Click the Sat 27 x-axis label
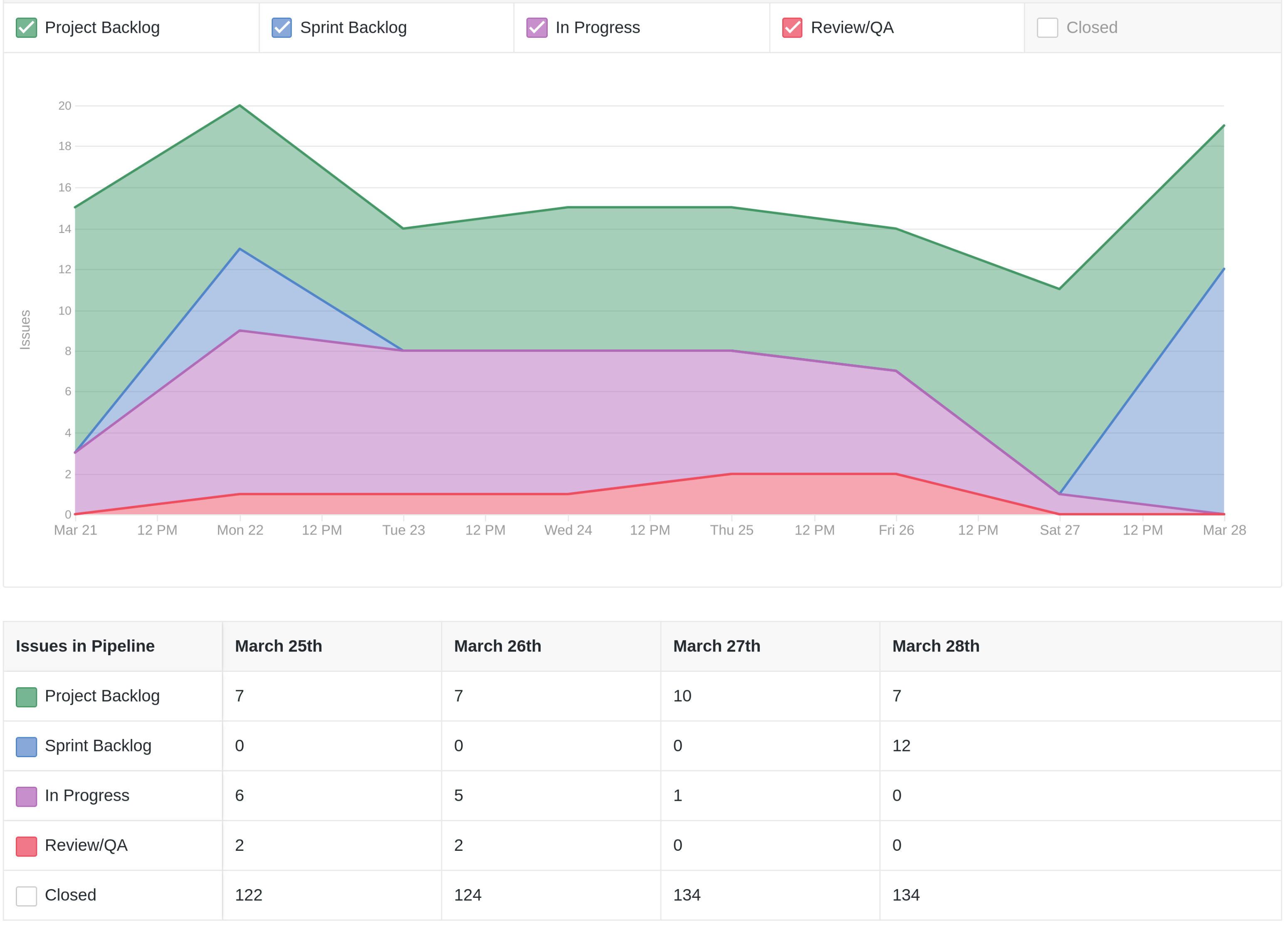 1060,530
